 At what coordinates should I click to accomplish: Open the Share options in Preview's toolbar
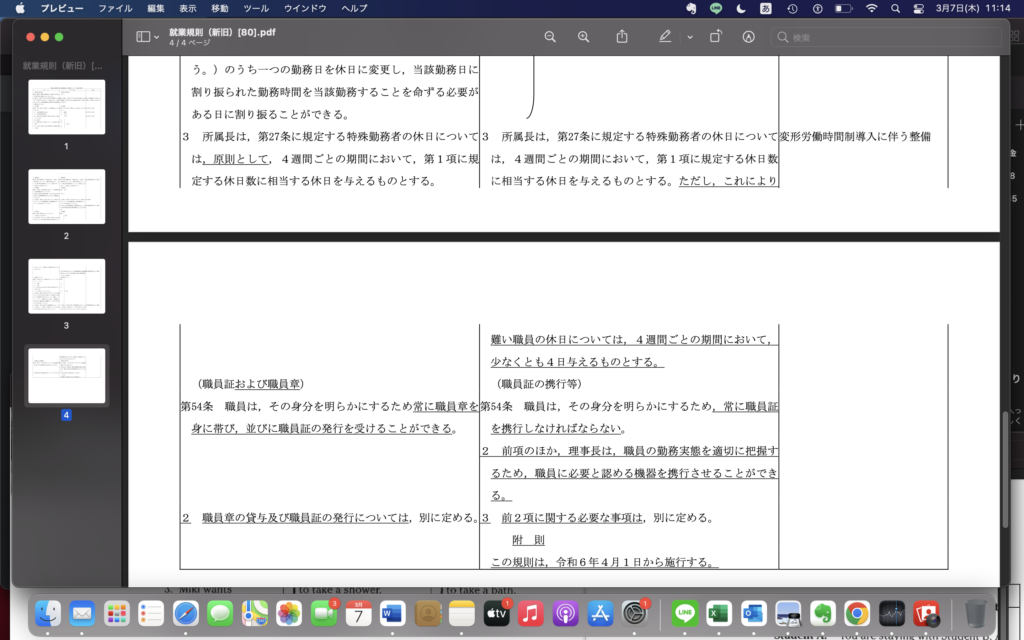tap(622, 36)
